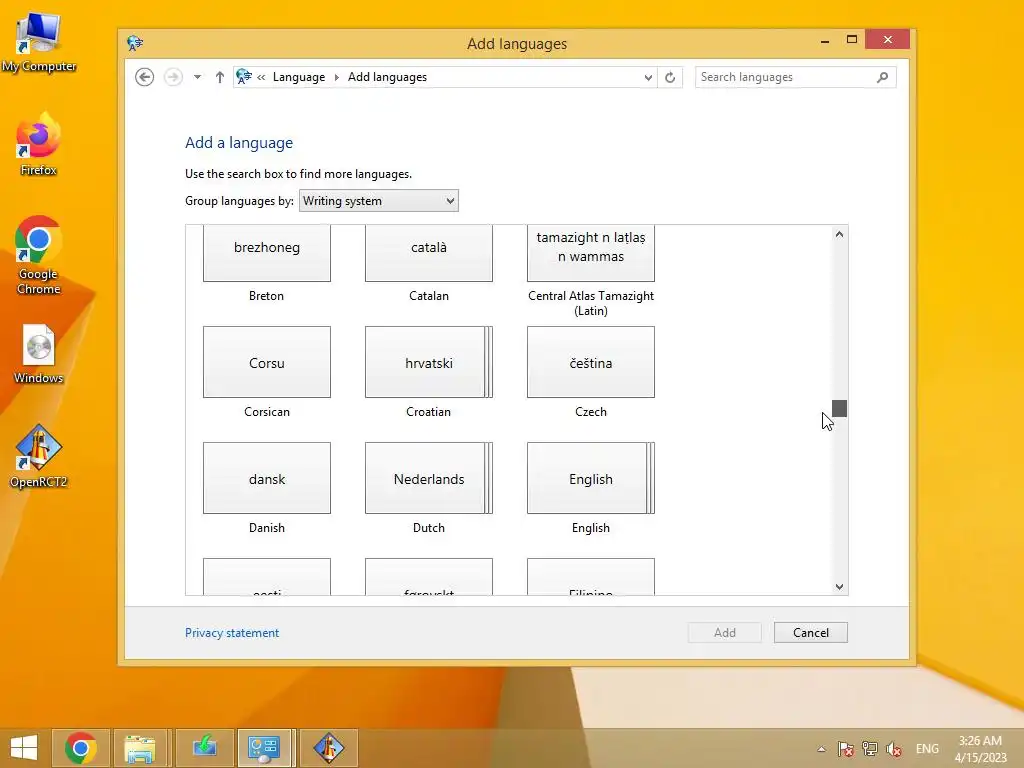Open the Start button

[24, 748]
